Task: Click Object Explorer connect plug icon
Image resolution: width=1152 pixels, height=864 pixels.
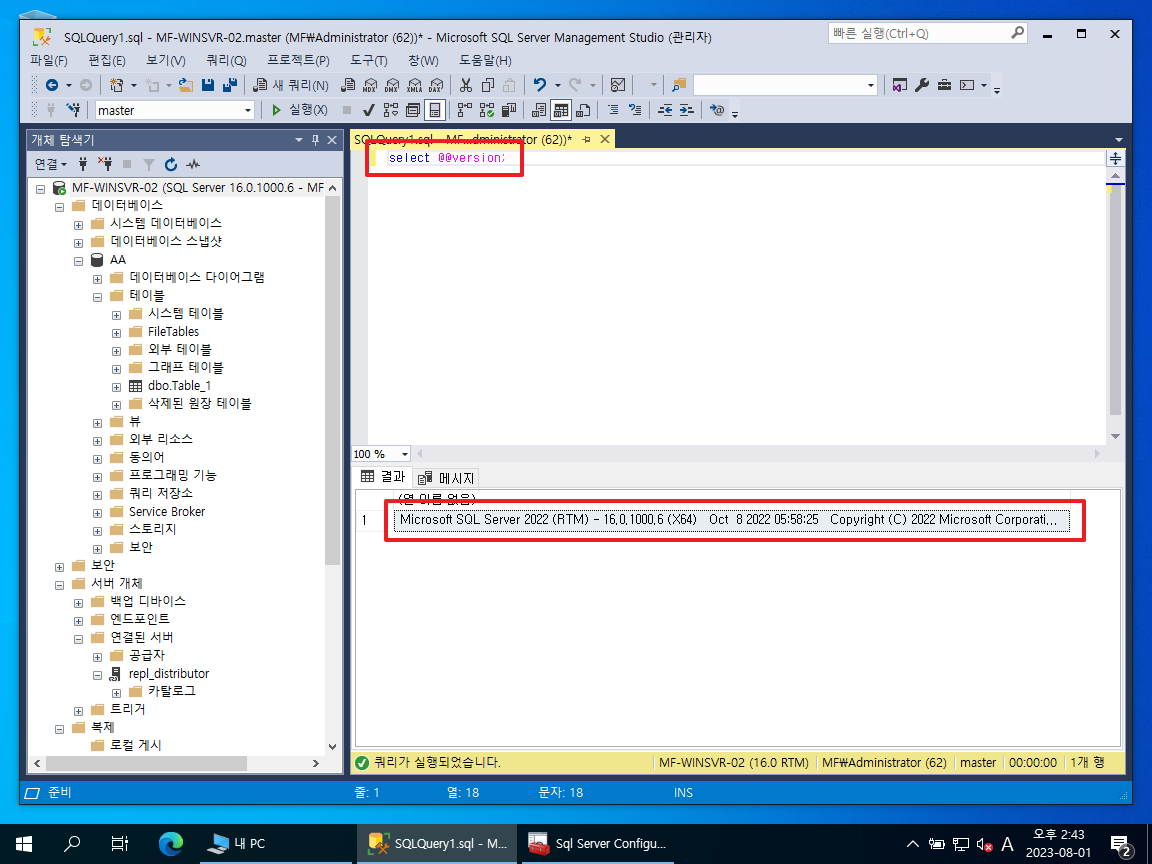Action: pyautogui.click(x=83, y=164)
